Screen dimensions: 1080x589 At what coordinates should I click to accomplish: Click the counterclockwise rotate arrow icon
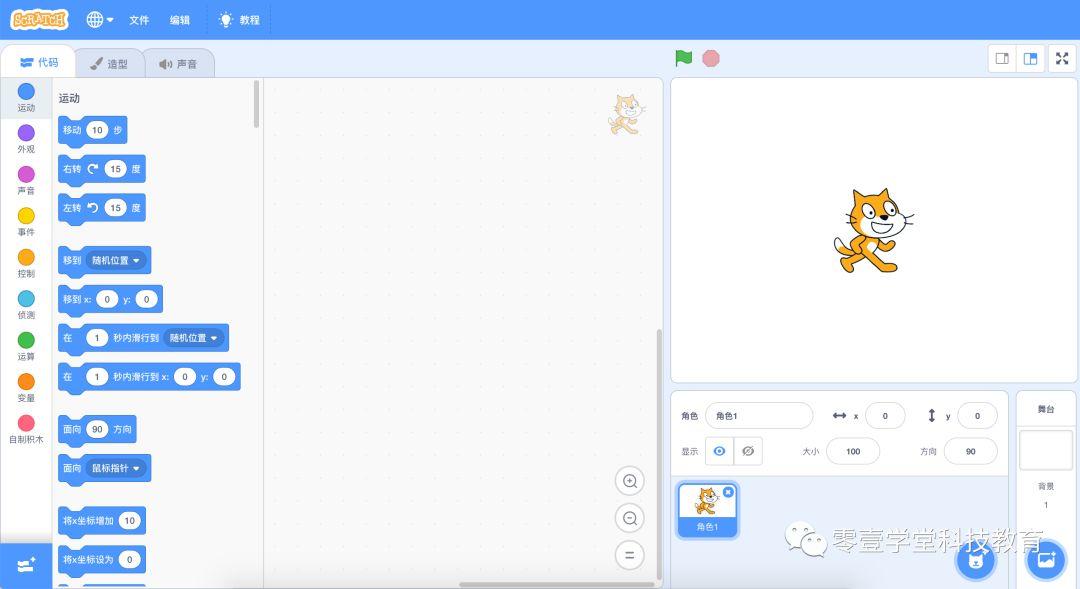92,207
